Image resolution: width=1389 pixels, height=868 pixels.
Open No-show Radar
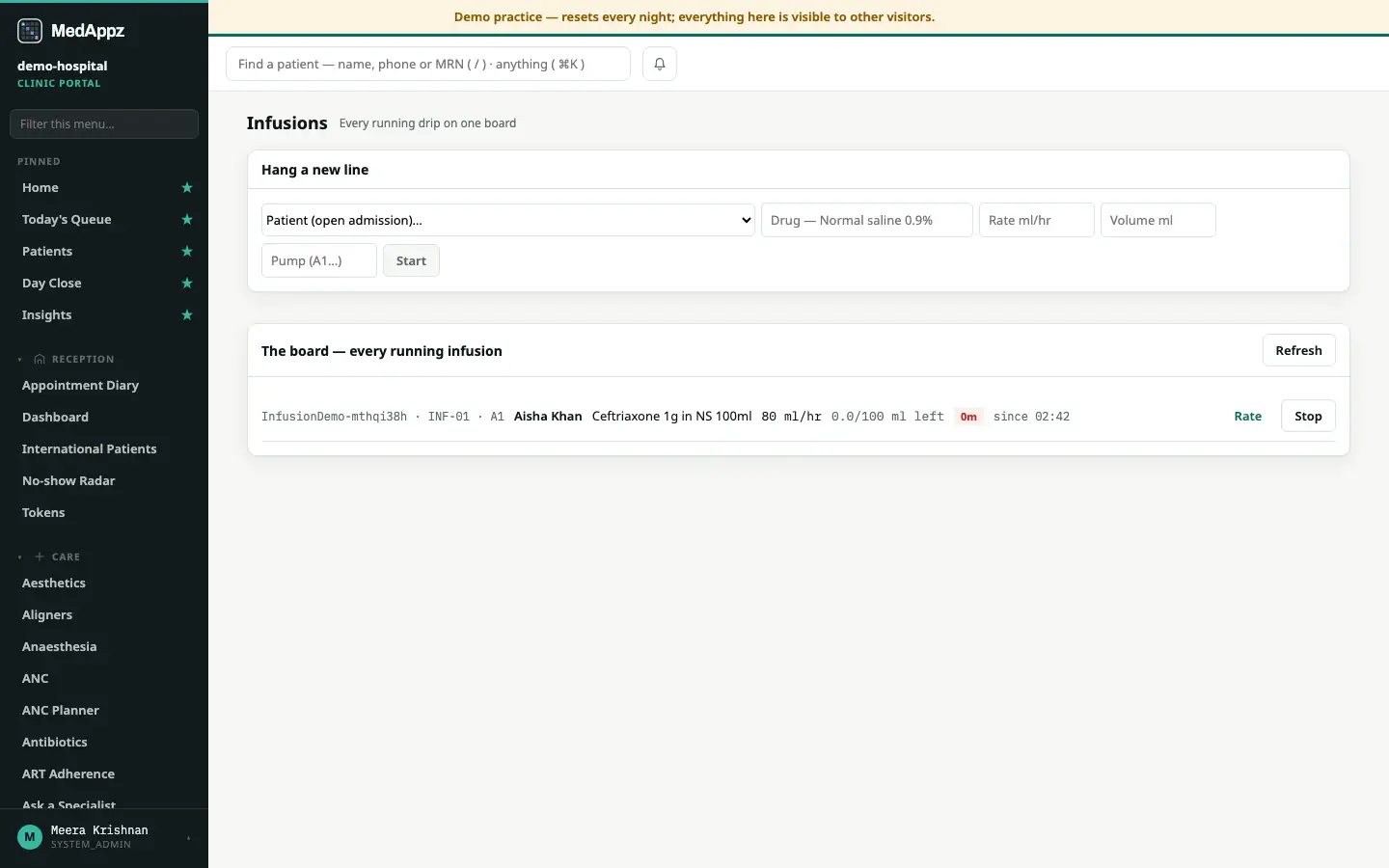[x=68, y=481]
